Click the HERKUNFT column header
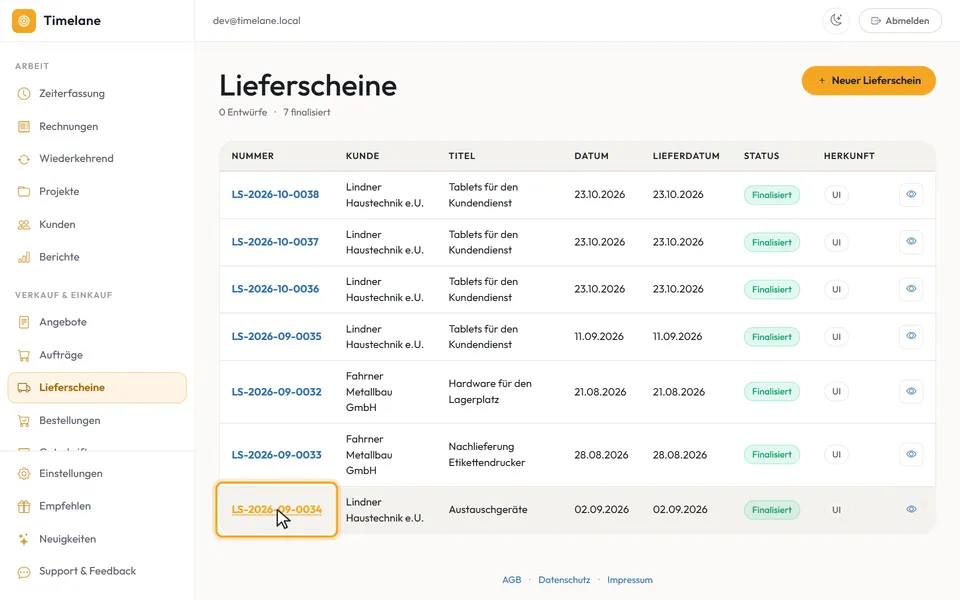This screenshot has width=960, height=600. coord(849,156)
